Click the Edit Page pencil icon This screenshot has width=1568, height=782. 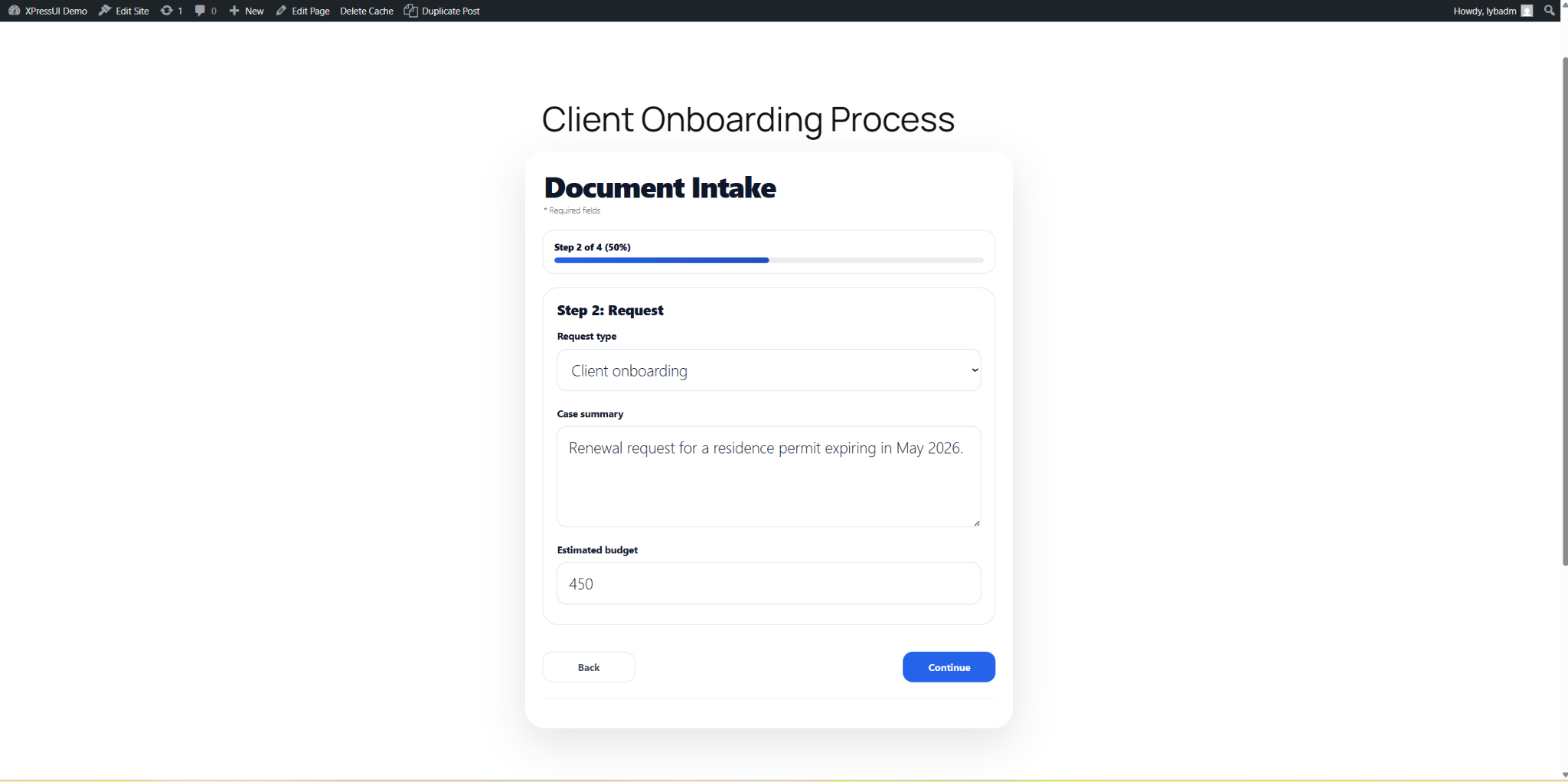pos(280,11)
